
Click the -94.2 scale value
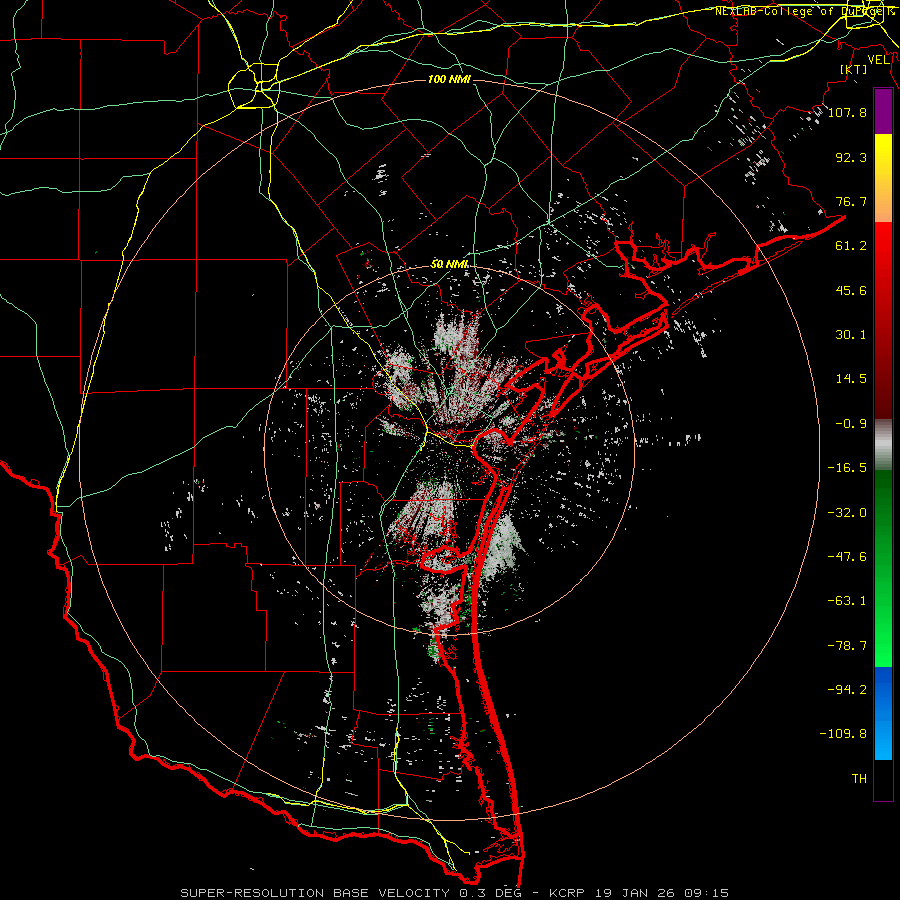click(847, 690)
